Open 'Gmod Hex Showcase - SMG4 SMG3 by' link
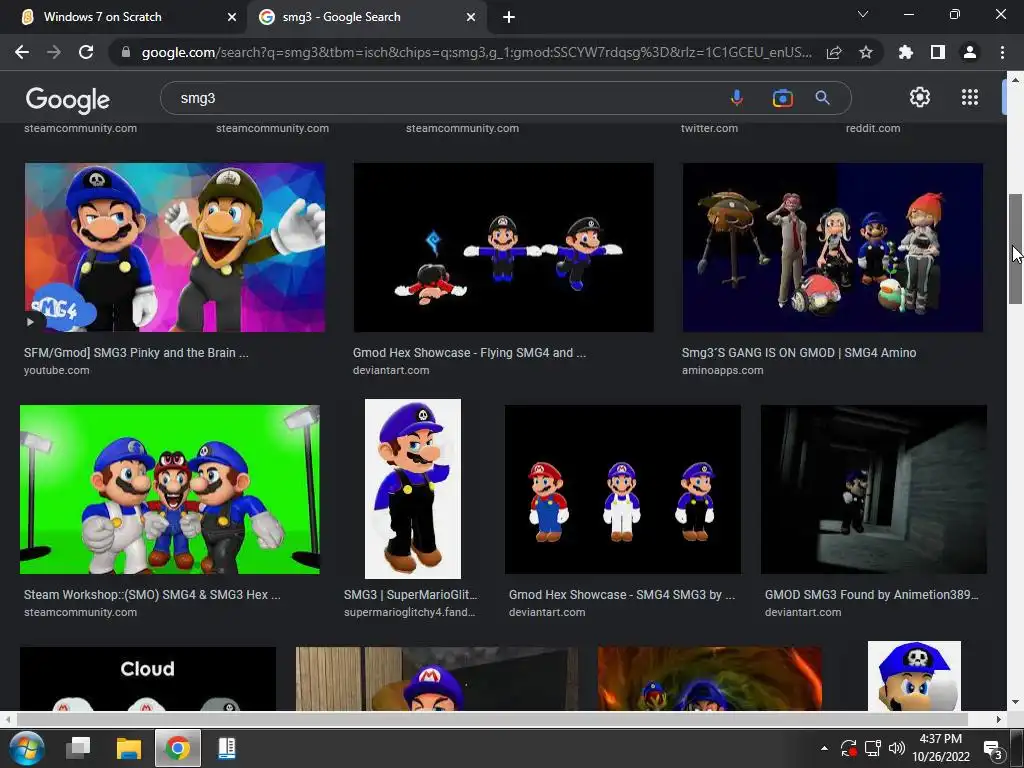Screen dimensions: 1024x768 (622, 595)
